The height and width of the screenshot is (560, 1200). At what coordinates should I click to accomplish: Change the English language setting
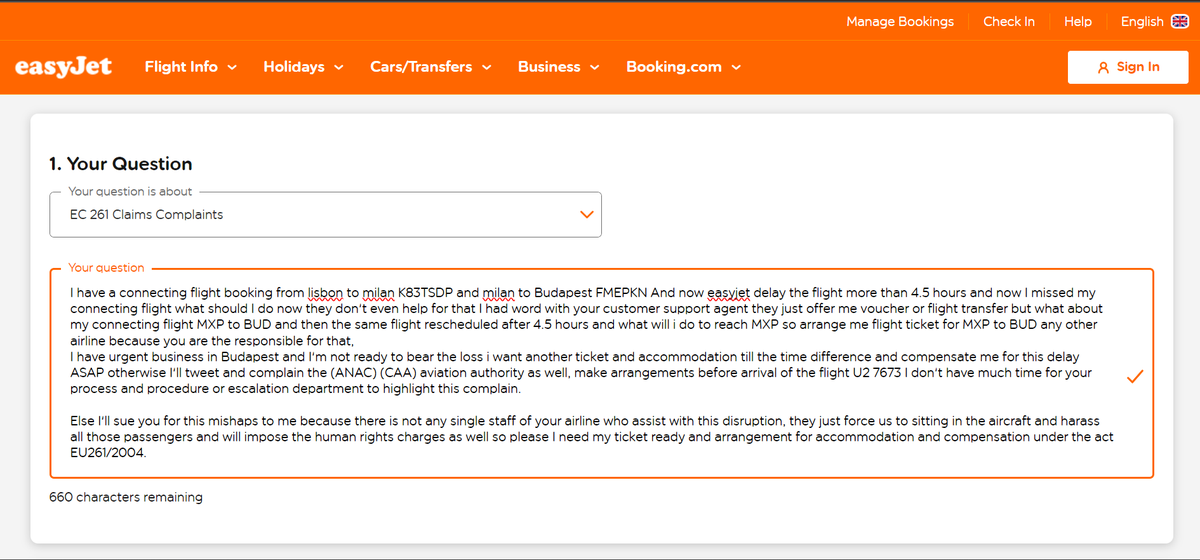tap(1154, 21)
